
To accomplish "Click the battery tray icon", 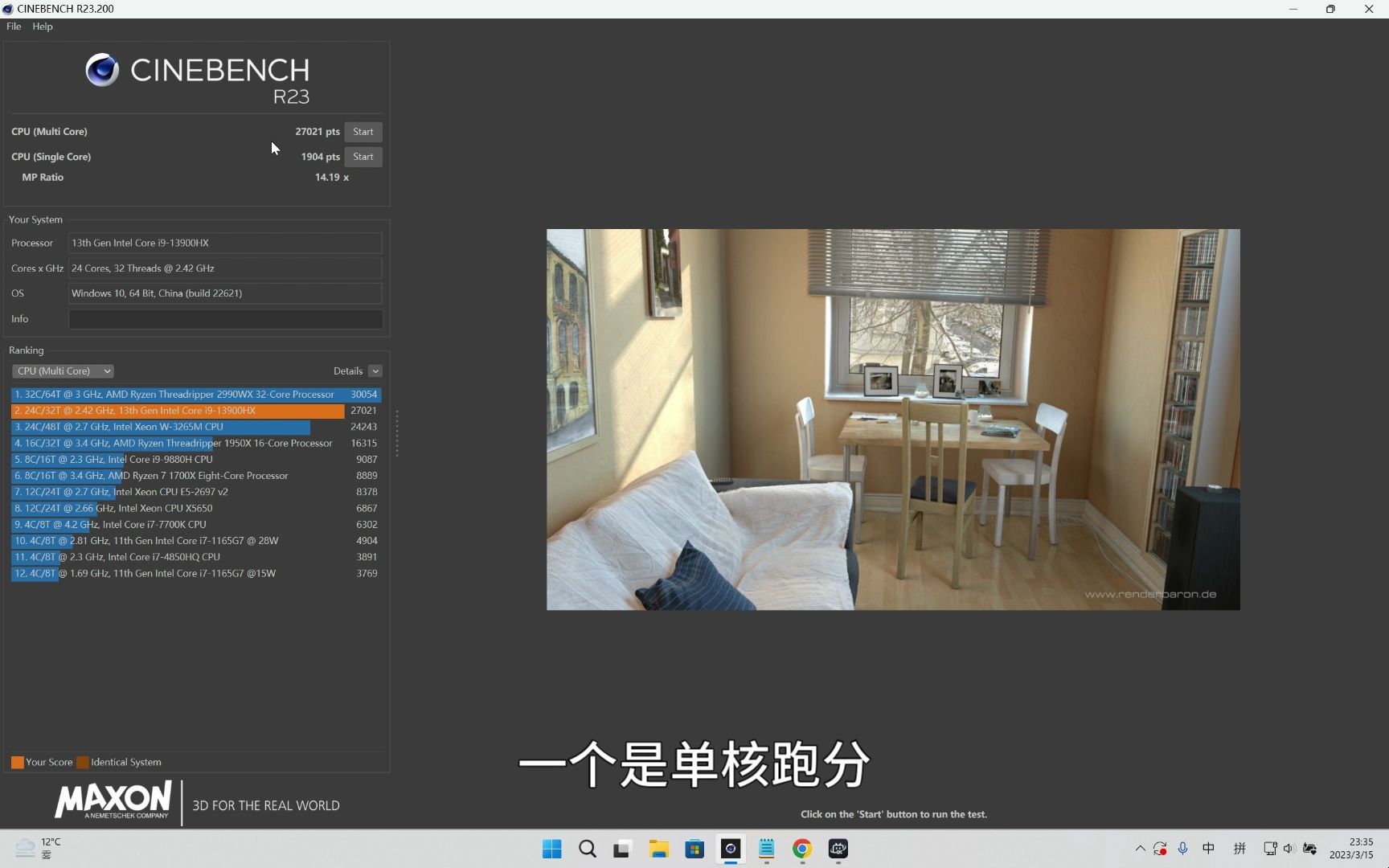I will click(x=1309, y=849).
